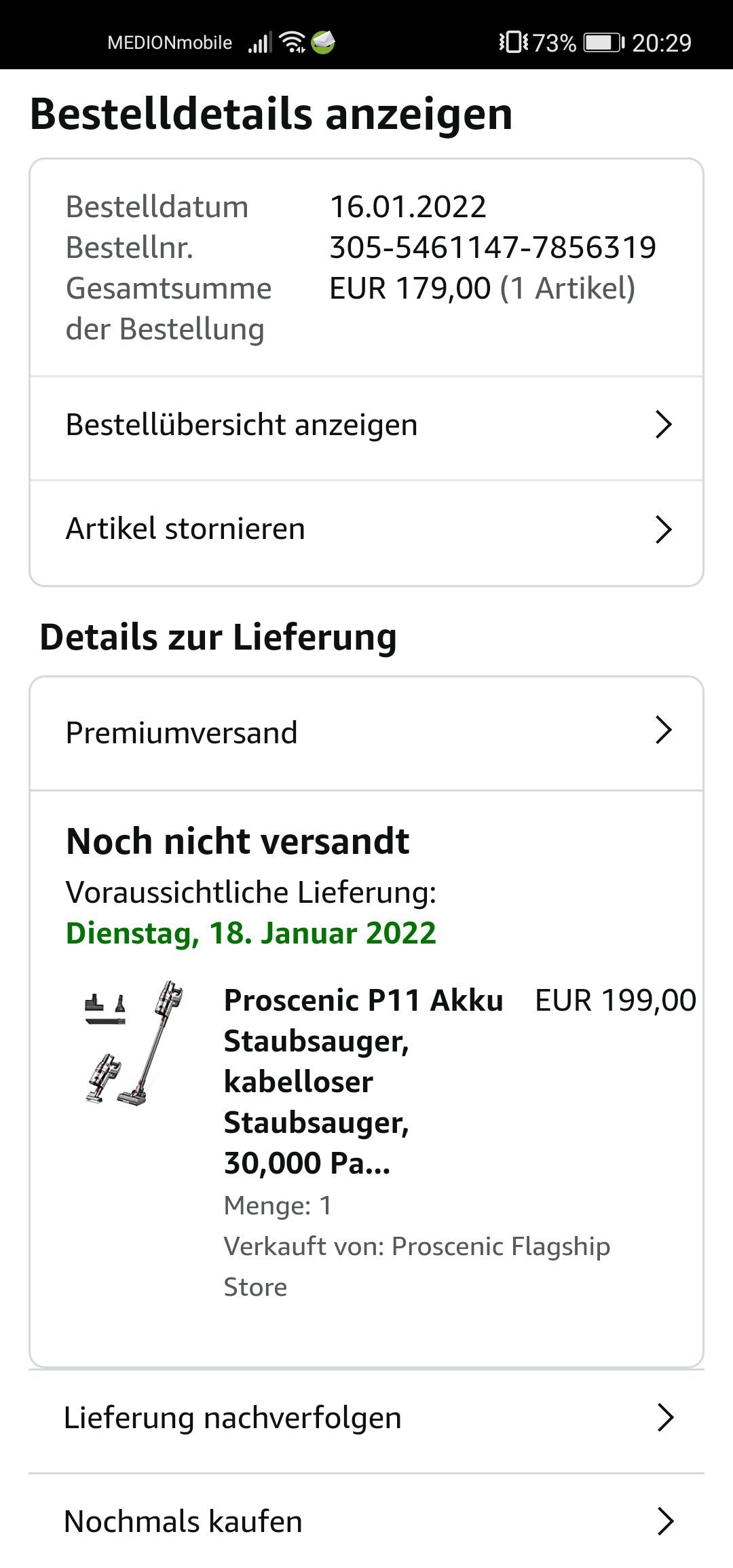Open Premiumversand shipping details
Screen dimensions: 733x1568
pos(182,733)
